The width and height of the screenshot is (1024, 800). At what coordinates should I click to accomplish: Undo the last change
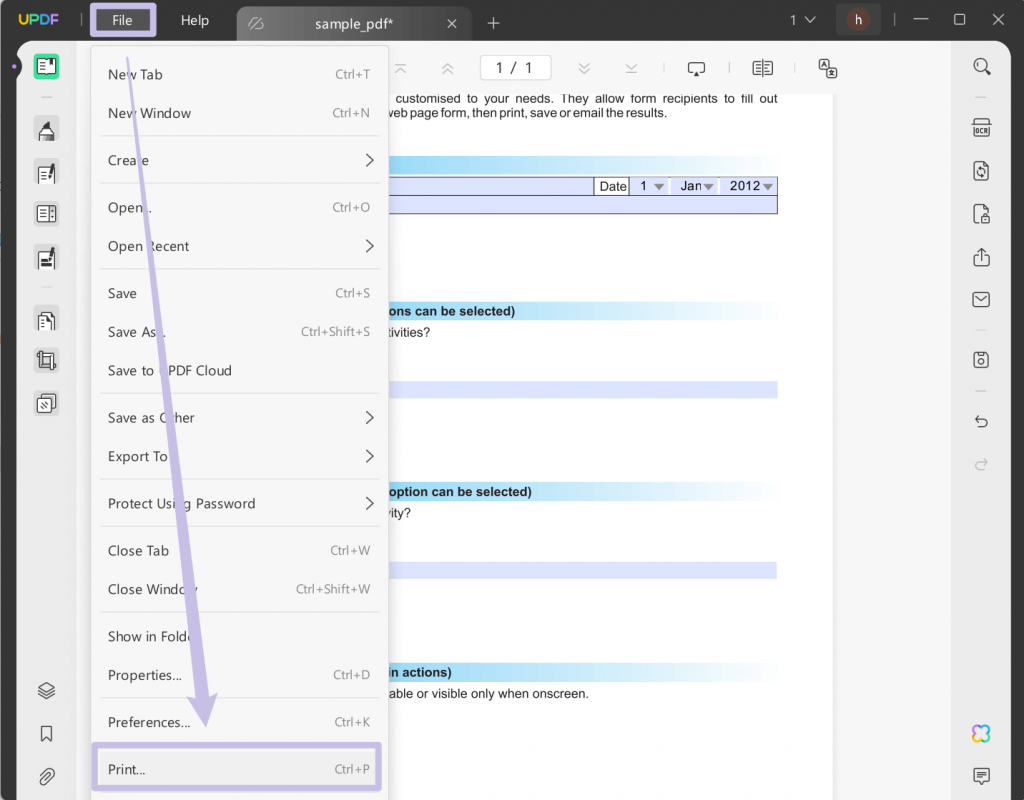981,421
